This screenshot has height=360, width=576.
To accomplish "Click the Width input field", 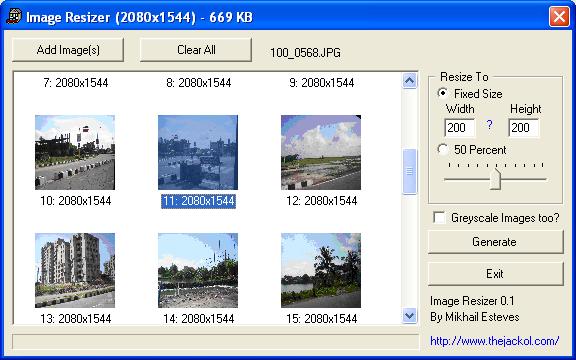I will click(x=460, y=127).
